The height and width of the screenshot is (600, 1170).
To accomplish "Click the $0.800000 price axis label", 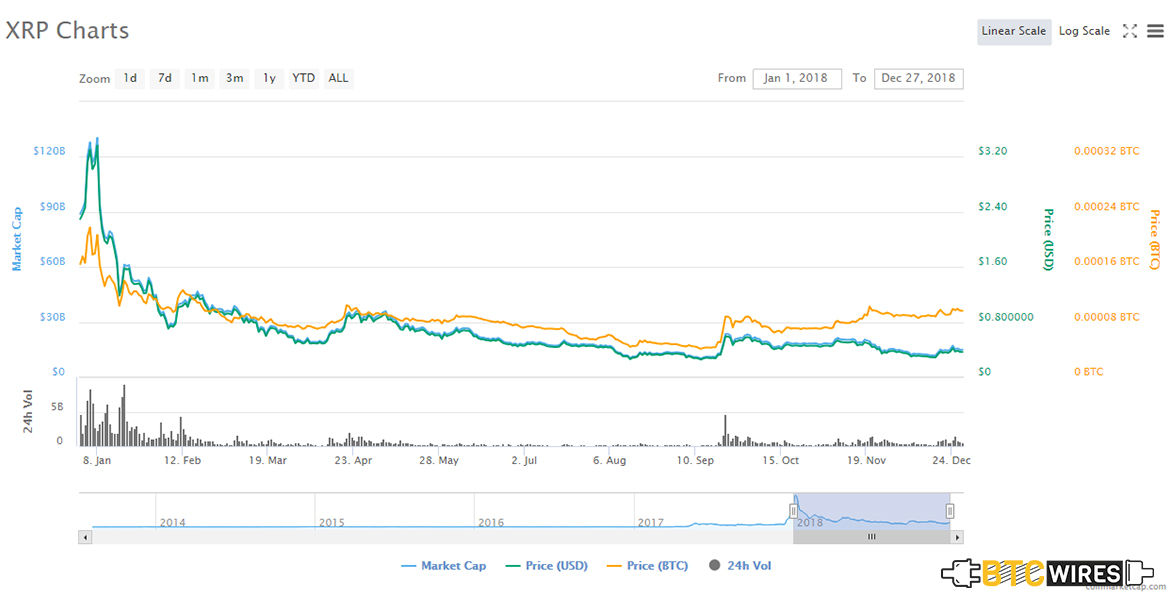I will click(x=1006, y=317).
